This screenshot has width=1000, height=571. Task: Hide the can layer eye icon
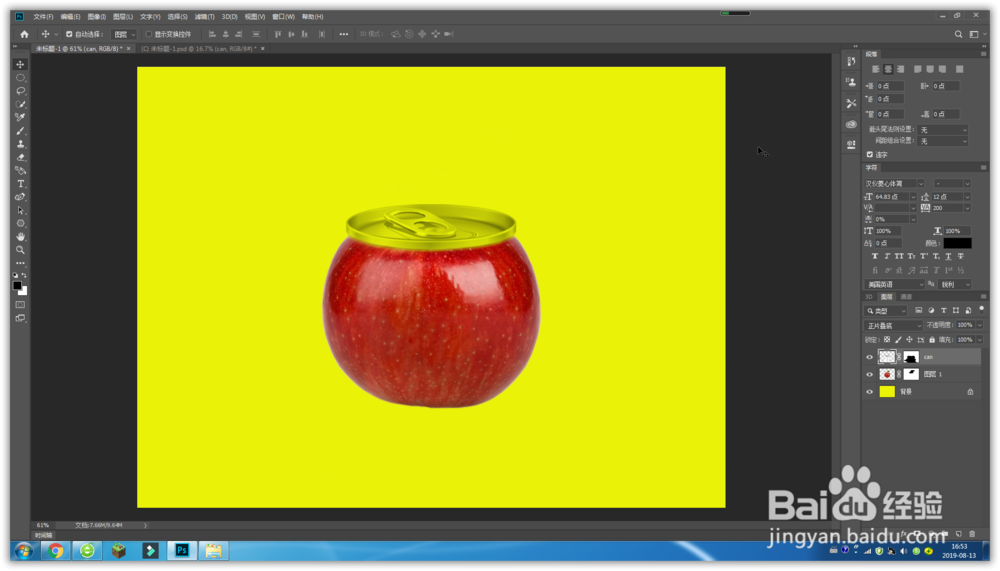tap(869, 357)
